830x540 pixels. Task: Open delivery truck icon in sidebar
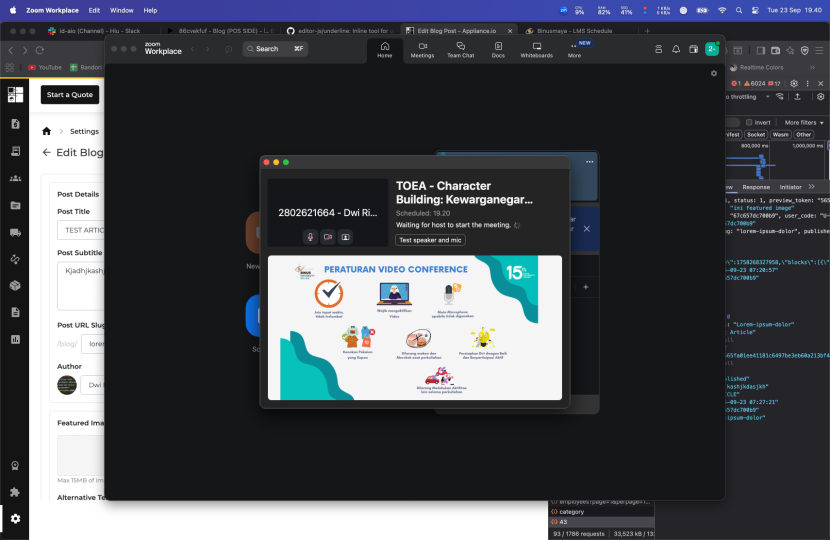(x=15, y=232)
